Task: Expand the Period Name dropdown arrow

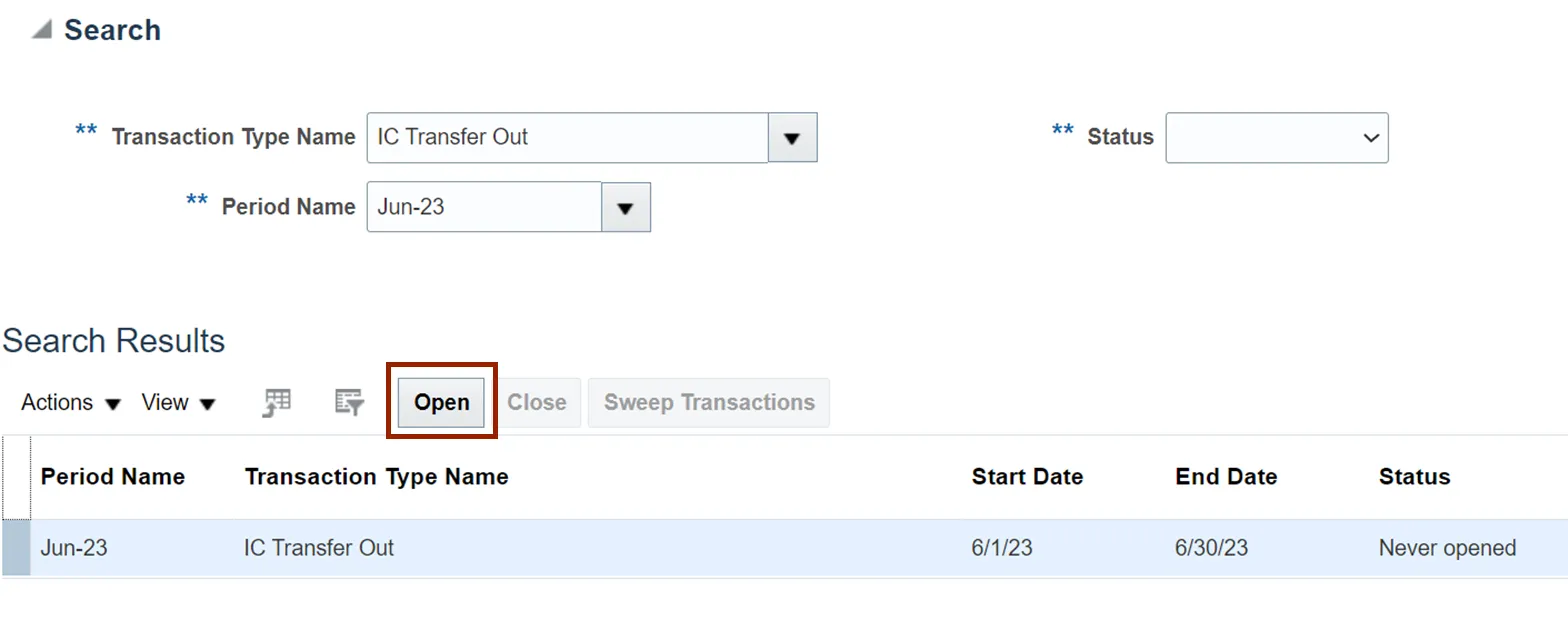Action: point(626,207)
